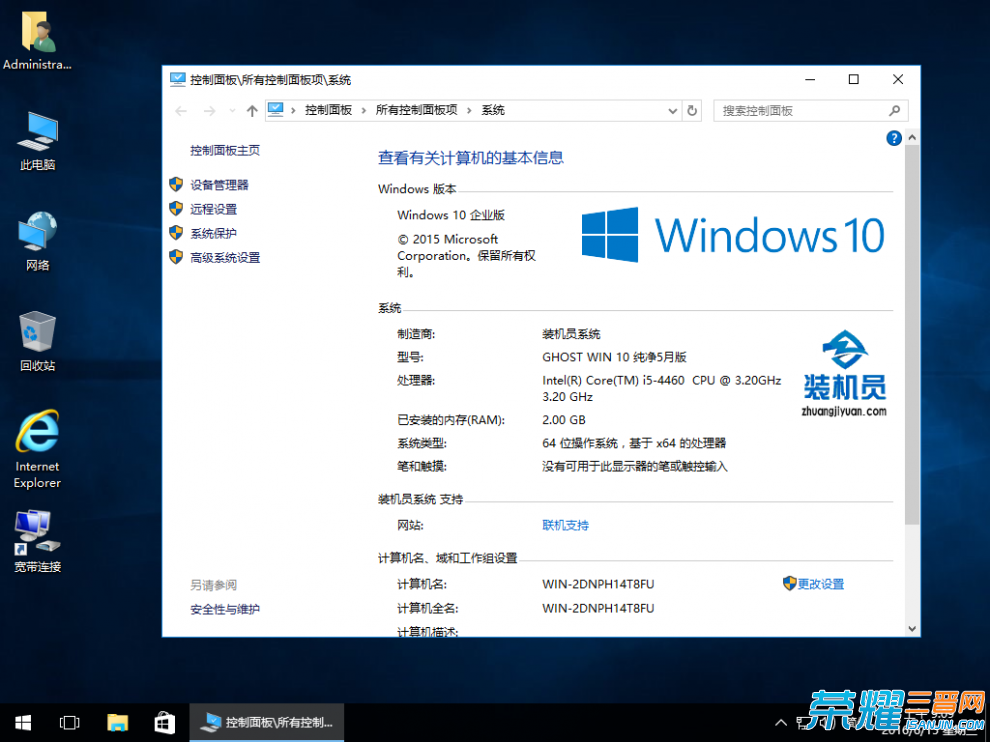Open 控制面板主页 link

pyautogui.click(x=225, y=150)
